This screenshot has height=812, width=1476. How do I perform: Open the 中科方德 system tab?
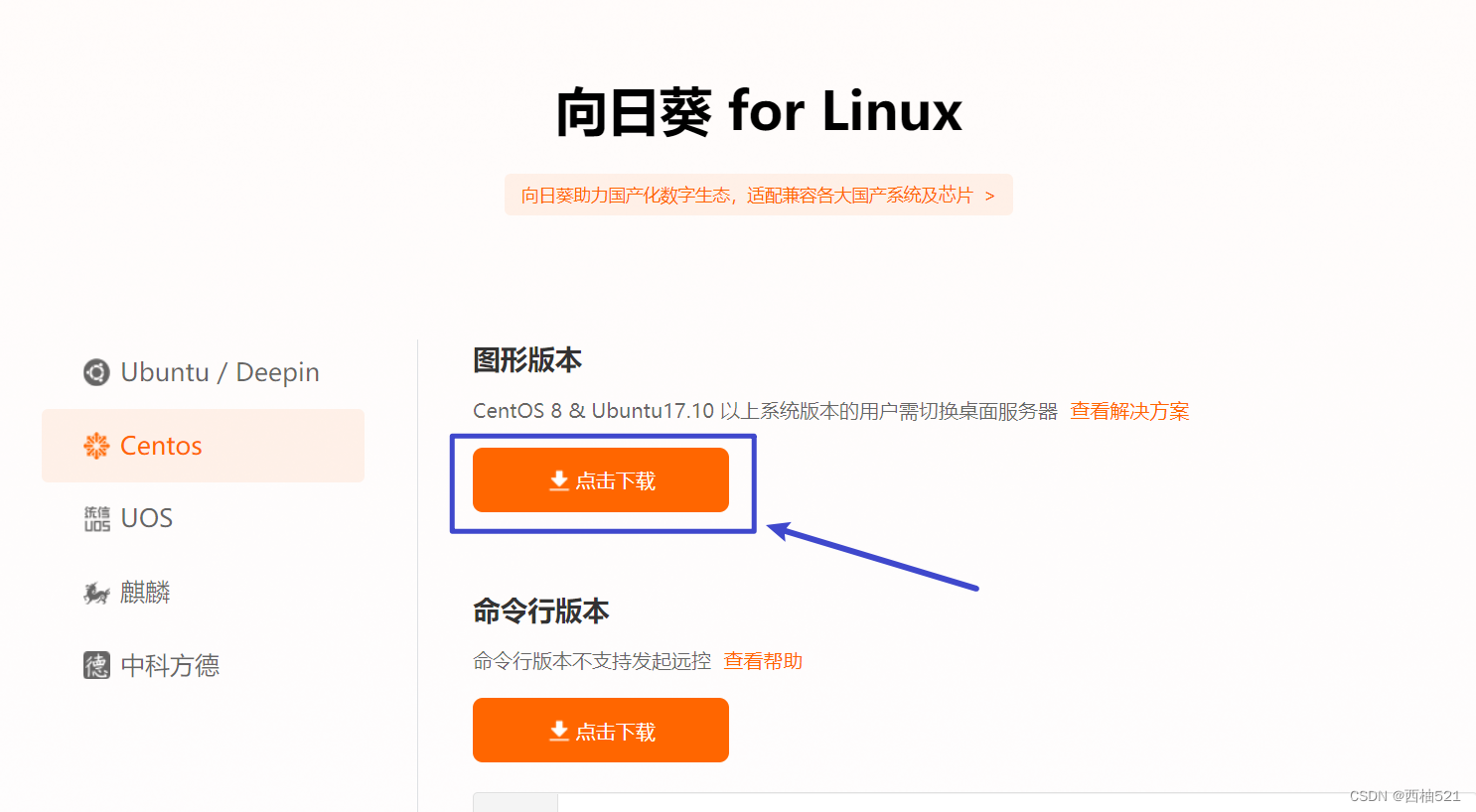[x=170, y=665]
